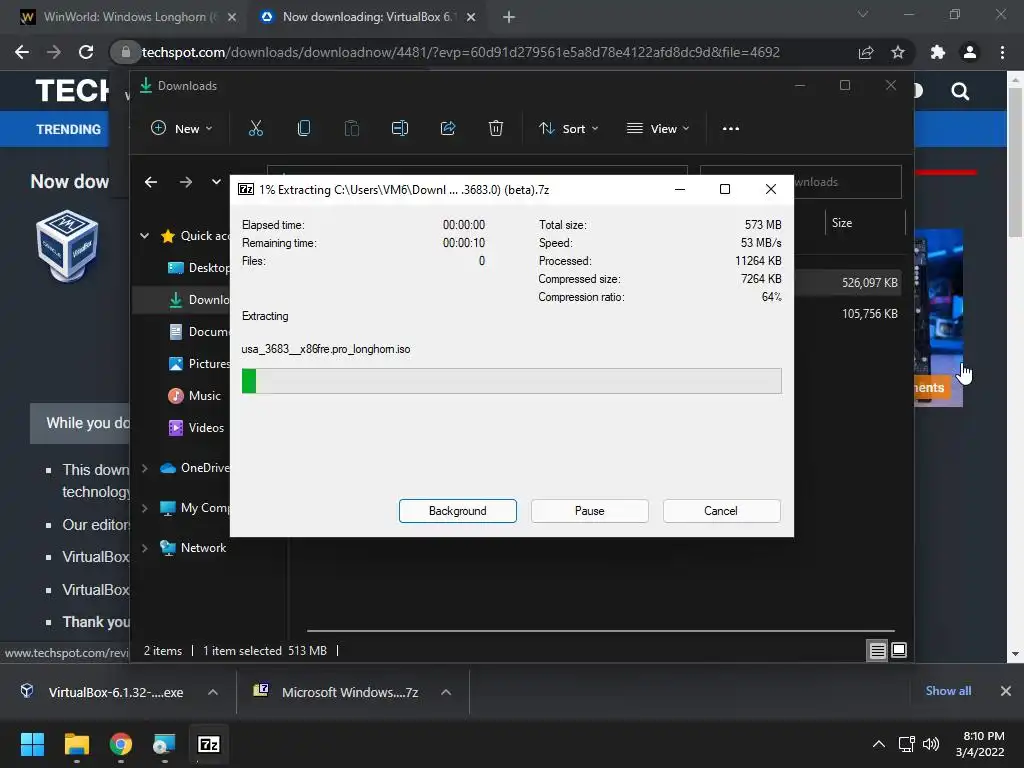1024x768 pixels.
Task: Open the Windows Start menu
Action: click(32, 744)
